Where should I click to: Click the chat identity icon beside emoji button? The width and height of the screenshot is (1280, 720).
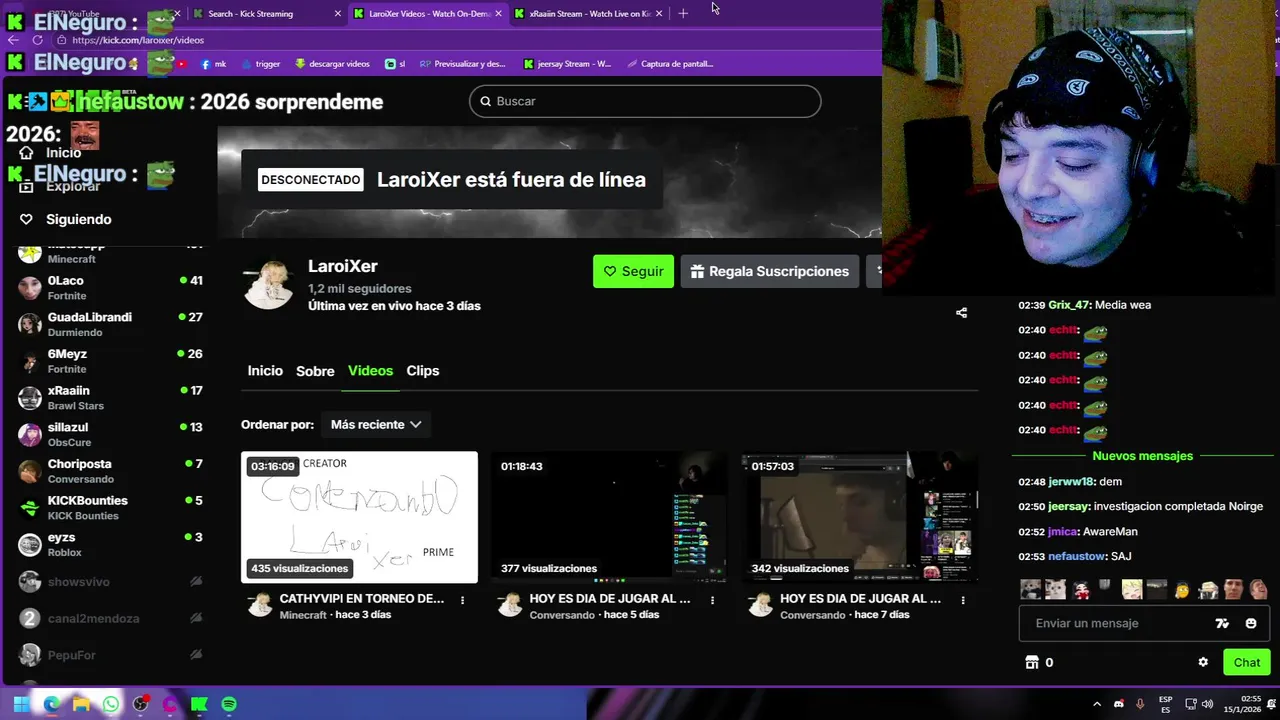[x=1222, y=623]
